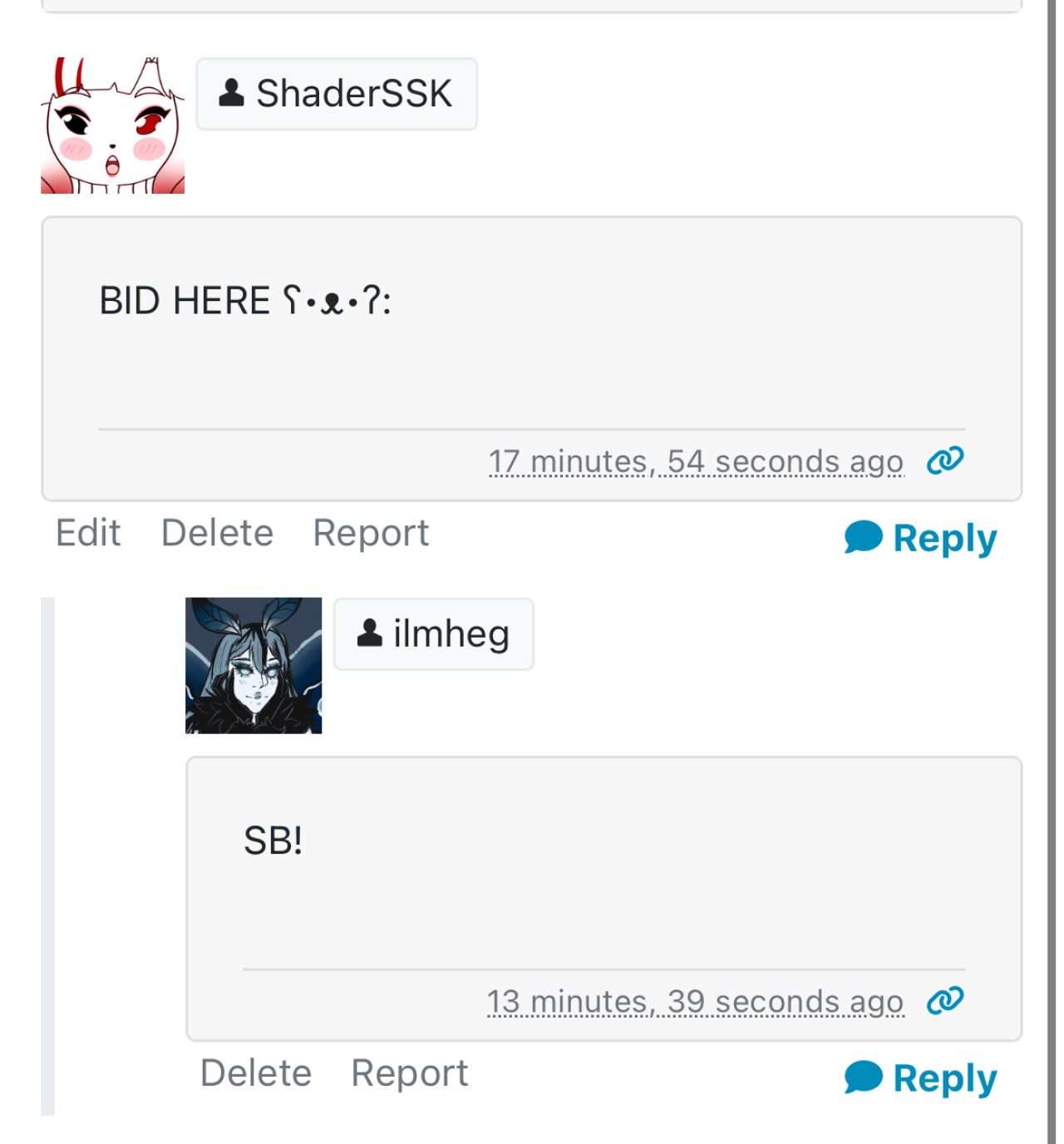Click the 17 minutes, 54 seconds ago timestamp
The width and height of the screenshot is (1064, 1144).
(x=696, y=461)
